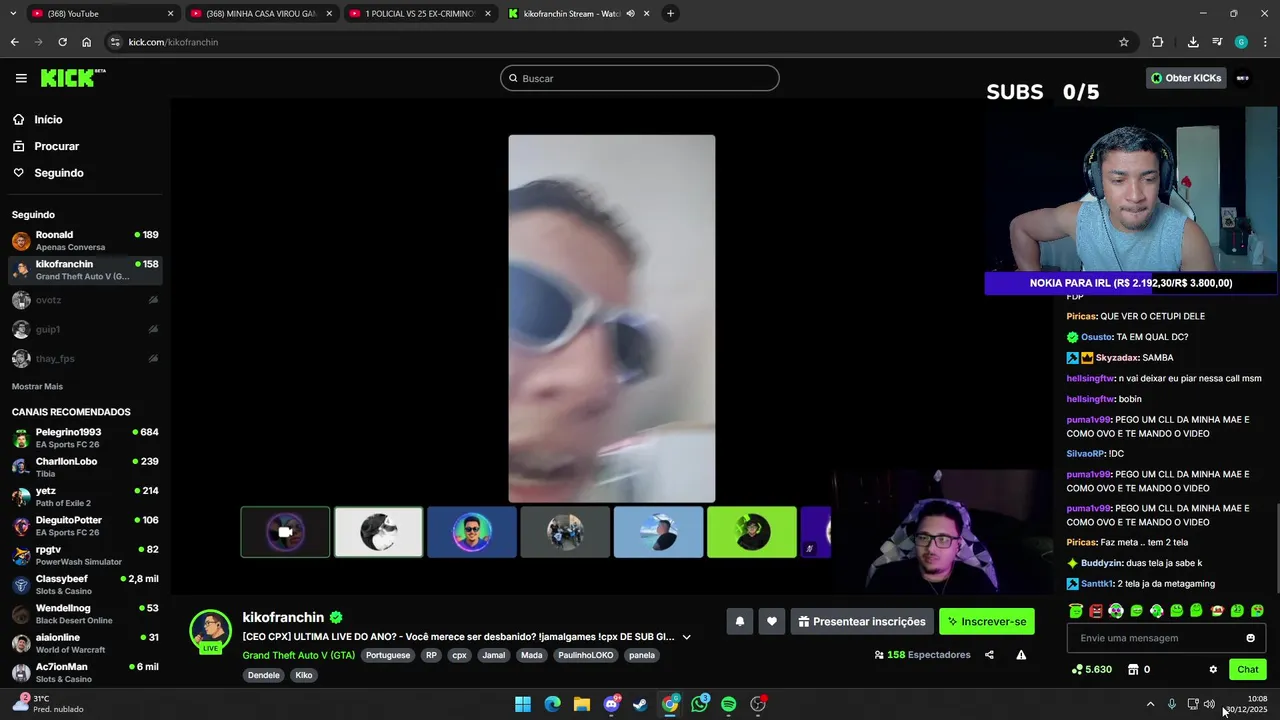Open the Seguindo page

click(x=59, y=173)
